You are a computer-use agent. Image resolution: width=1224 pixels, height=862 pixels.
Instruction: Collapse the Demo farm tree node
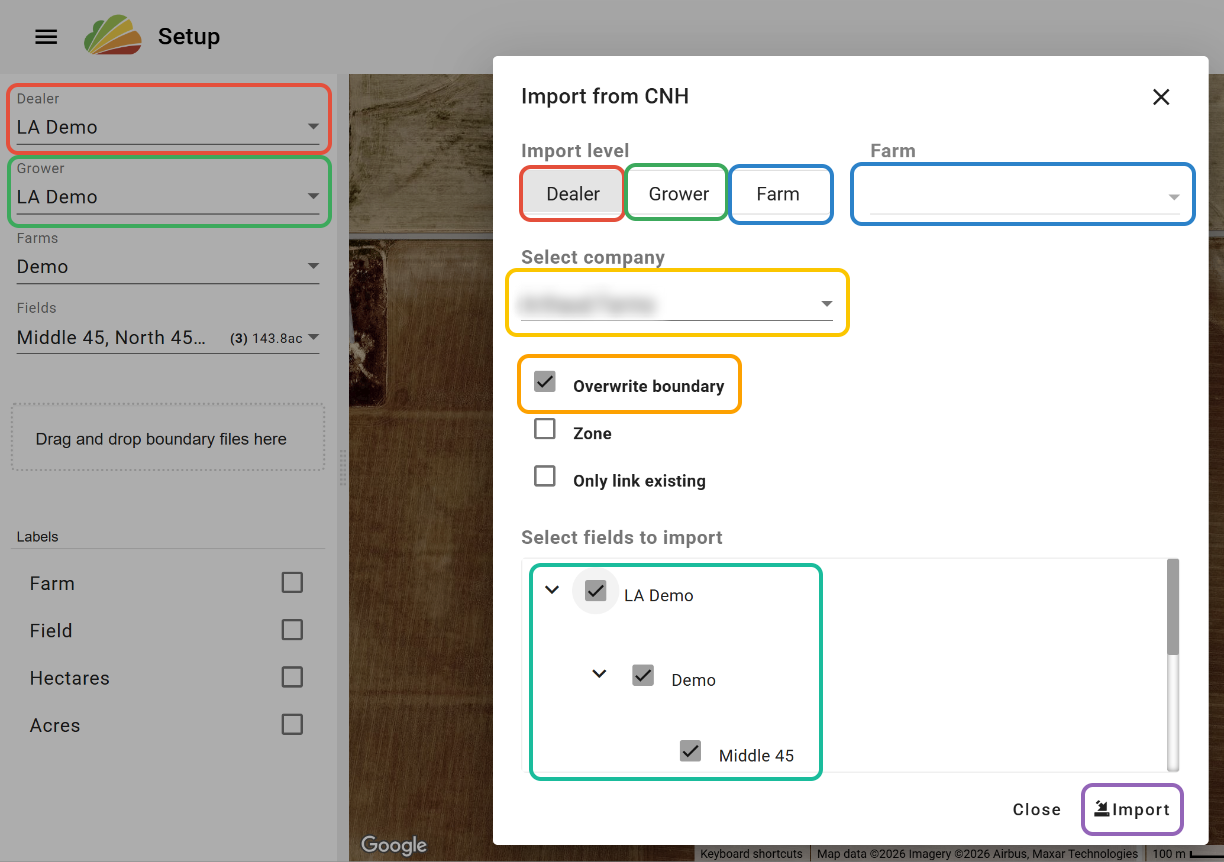tap(599, 674)
